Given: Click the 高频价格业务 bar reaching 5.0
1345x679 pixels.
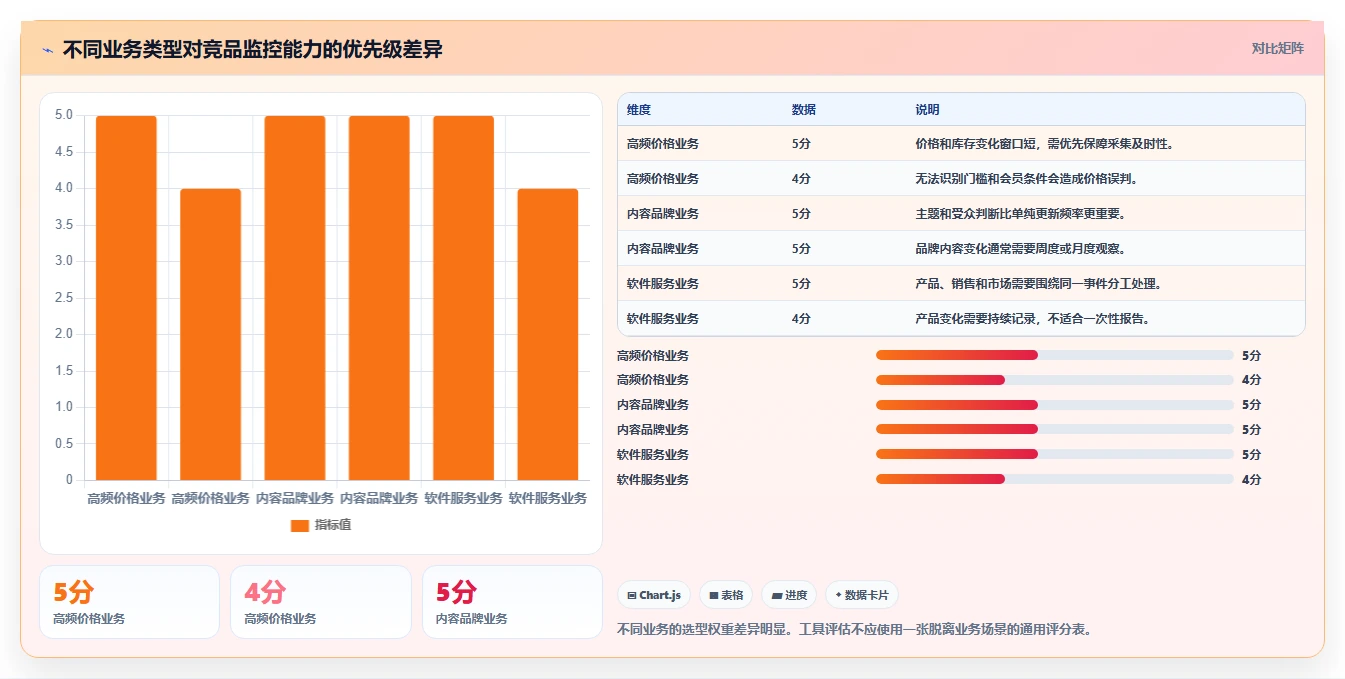Looking at the screenshot, I should [x=126, y=298].
